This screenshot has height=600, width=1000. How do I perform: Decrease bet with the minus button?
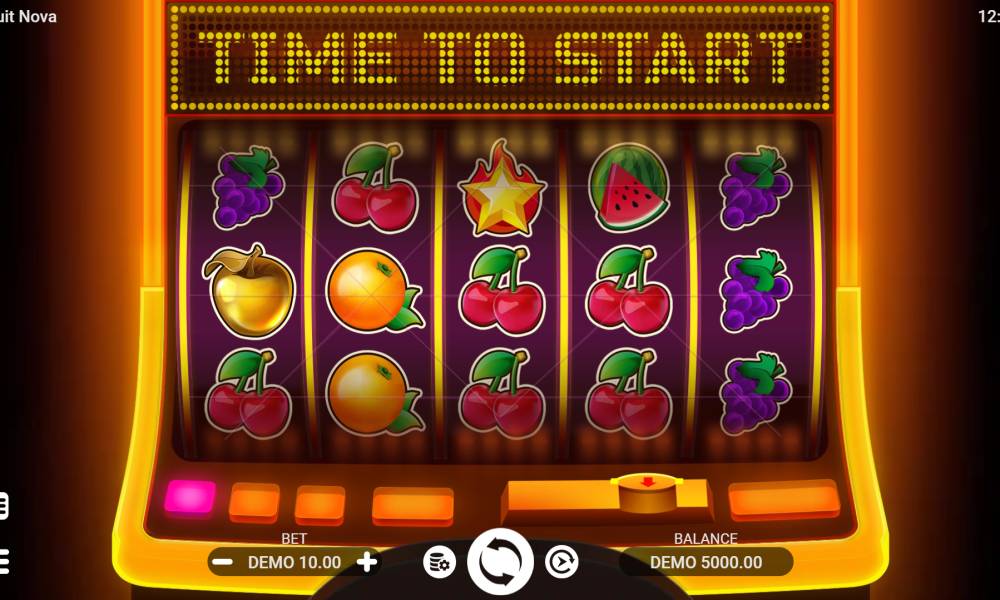(223, 562)
